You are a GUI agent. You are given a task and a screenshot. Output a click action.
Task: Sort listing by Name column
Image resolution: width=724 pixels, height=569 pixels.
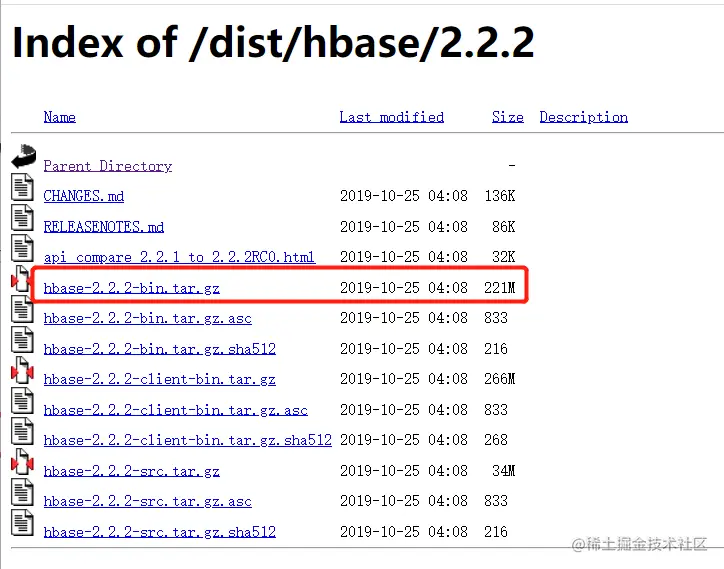pyautogui.click(x=60, y=117)
